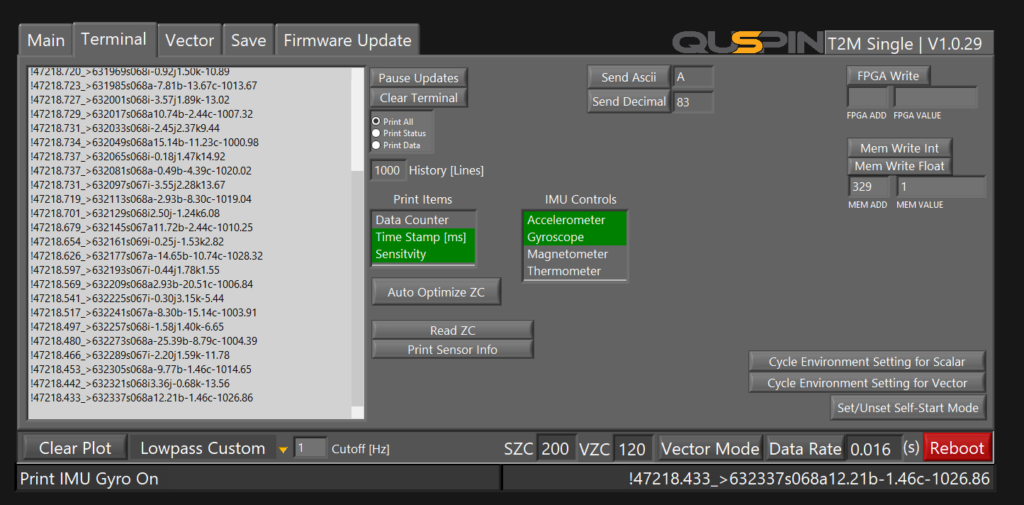
Task: Click Set/Unset Self-Start Mode button
Action: pyautogui.click(x=908, y=408)
